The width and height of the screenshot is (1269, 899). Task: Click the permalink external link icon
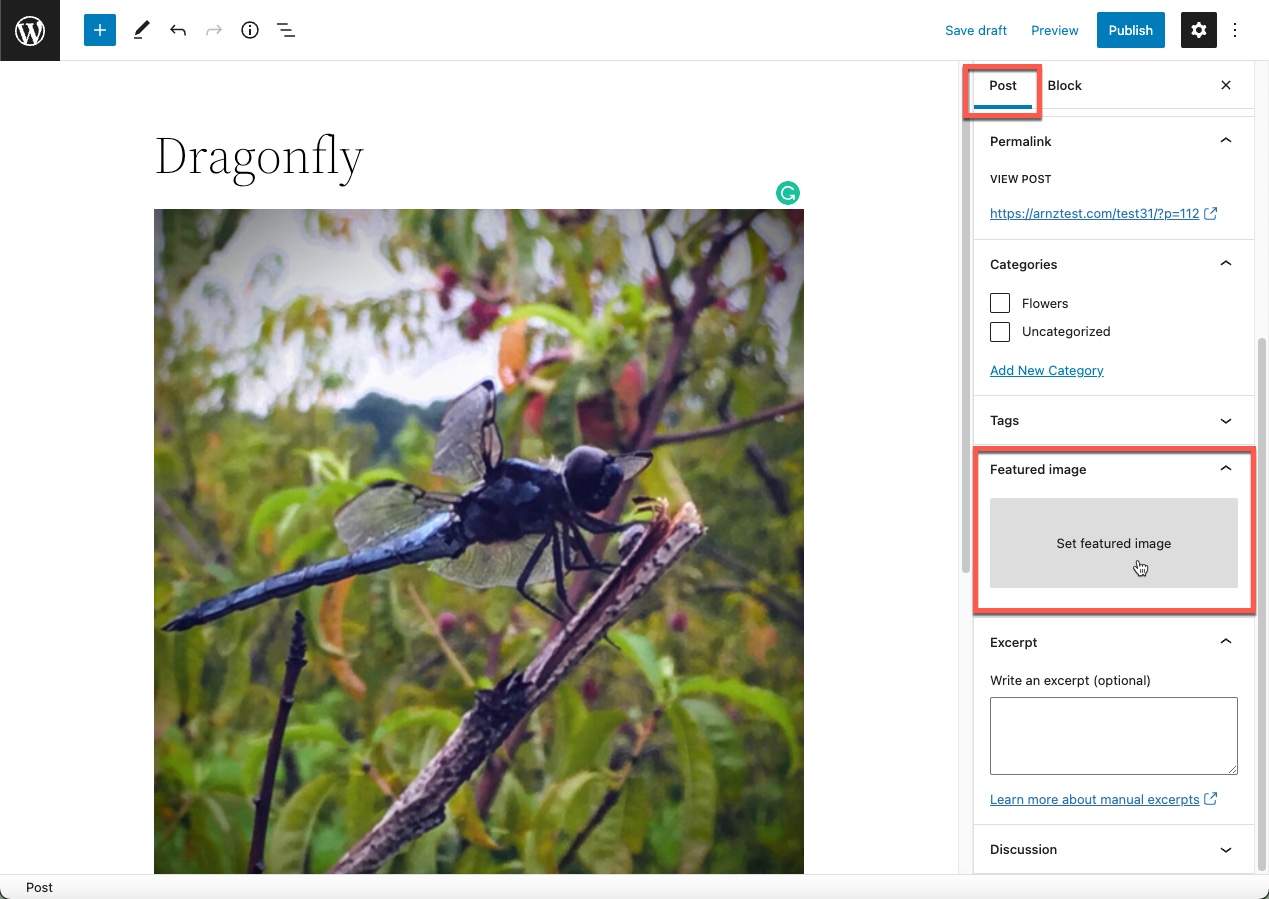pos(1211,213)
